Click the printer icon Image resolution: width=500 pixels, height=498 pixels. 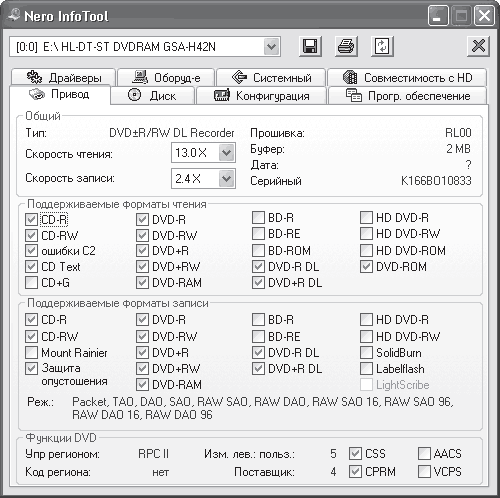346,46
